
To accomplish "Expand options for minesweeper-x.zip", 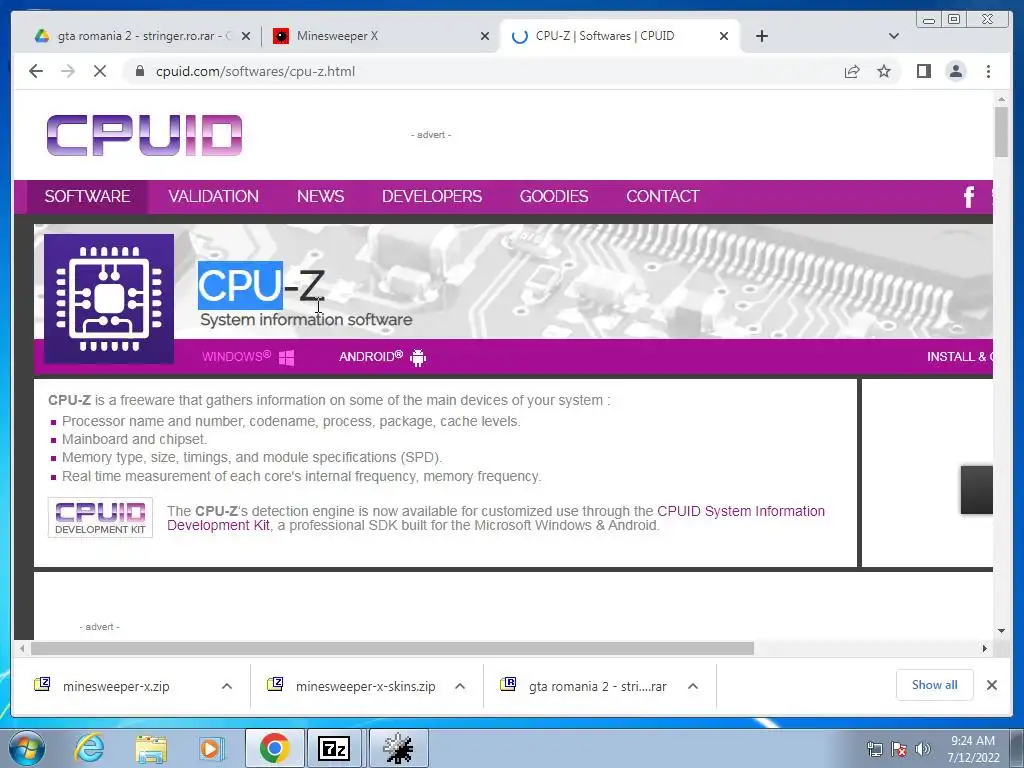I will point(227,686).
